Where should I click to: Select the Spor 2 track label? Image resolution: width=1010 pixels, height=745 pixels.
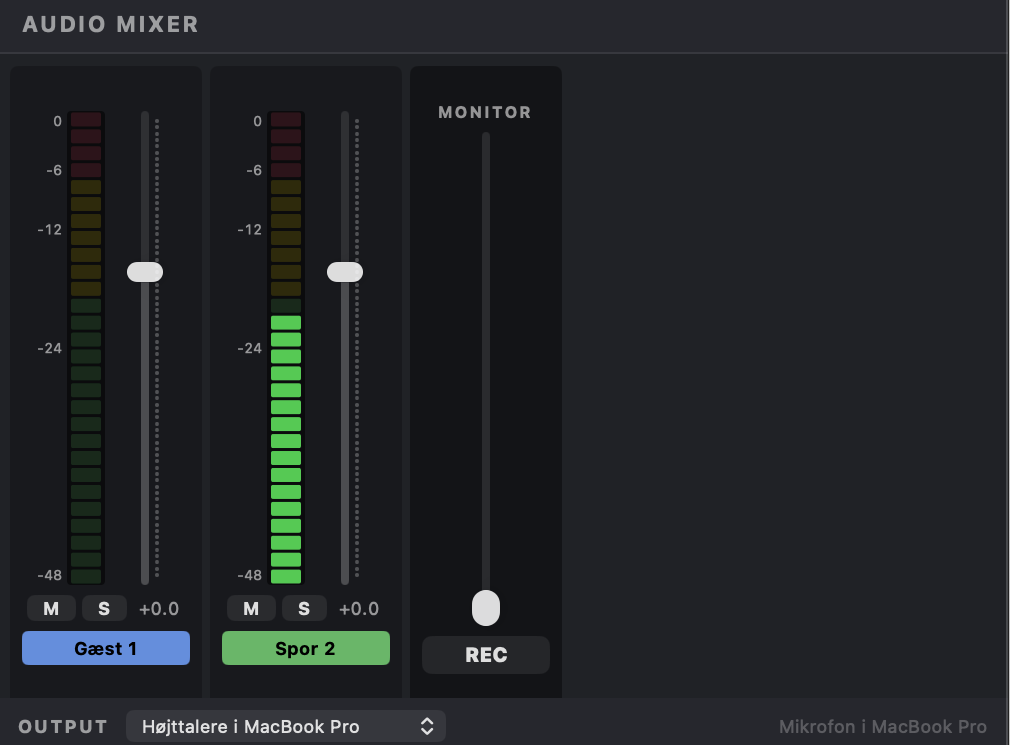coord(306,648)
